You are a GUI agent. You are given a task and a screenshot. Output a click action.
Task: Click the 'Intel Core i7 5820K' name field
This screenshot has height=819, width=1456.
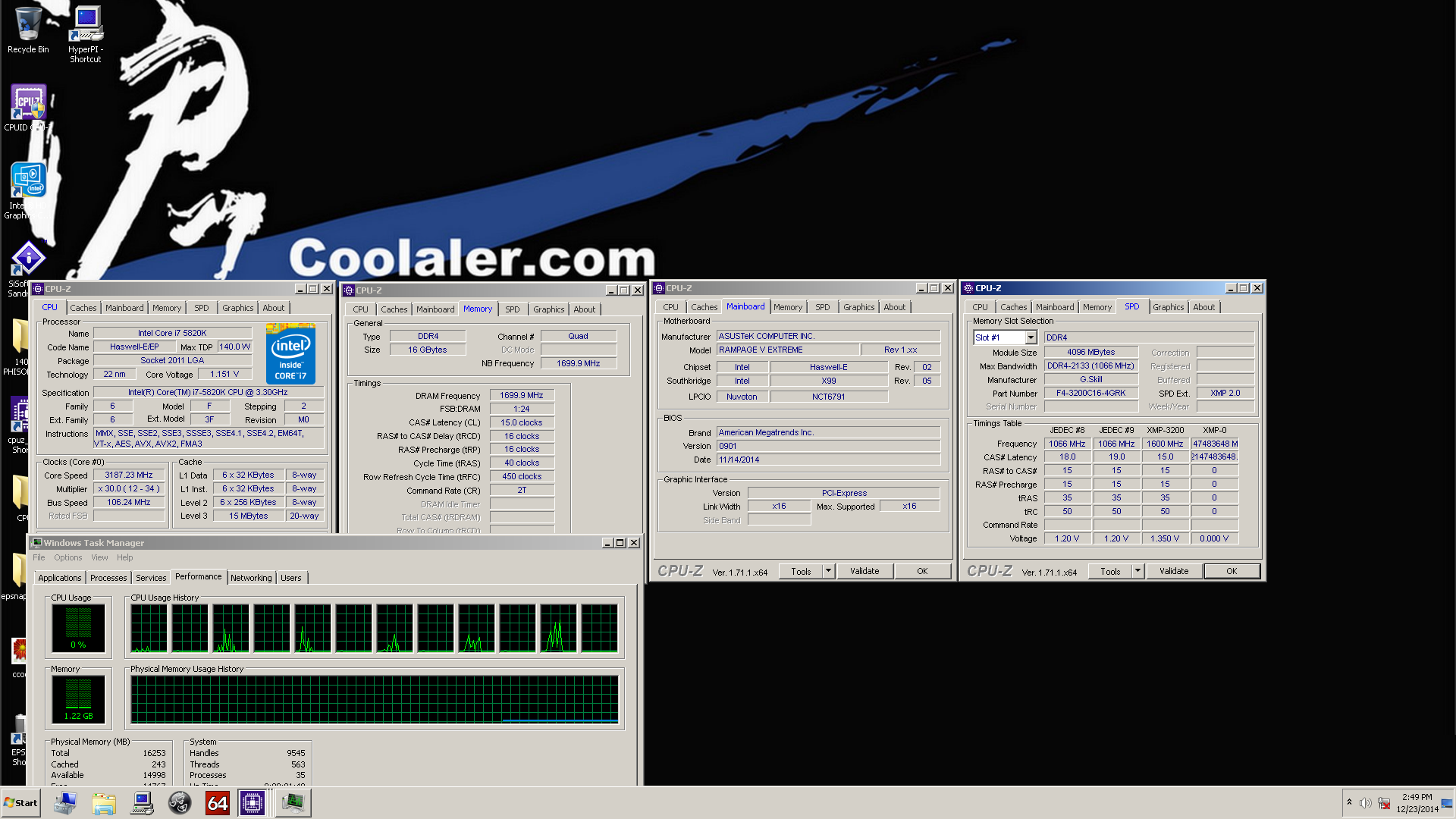pyautogui.click(x=172, y=333)
